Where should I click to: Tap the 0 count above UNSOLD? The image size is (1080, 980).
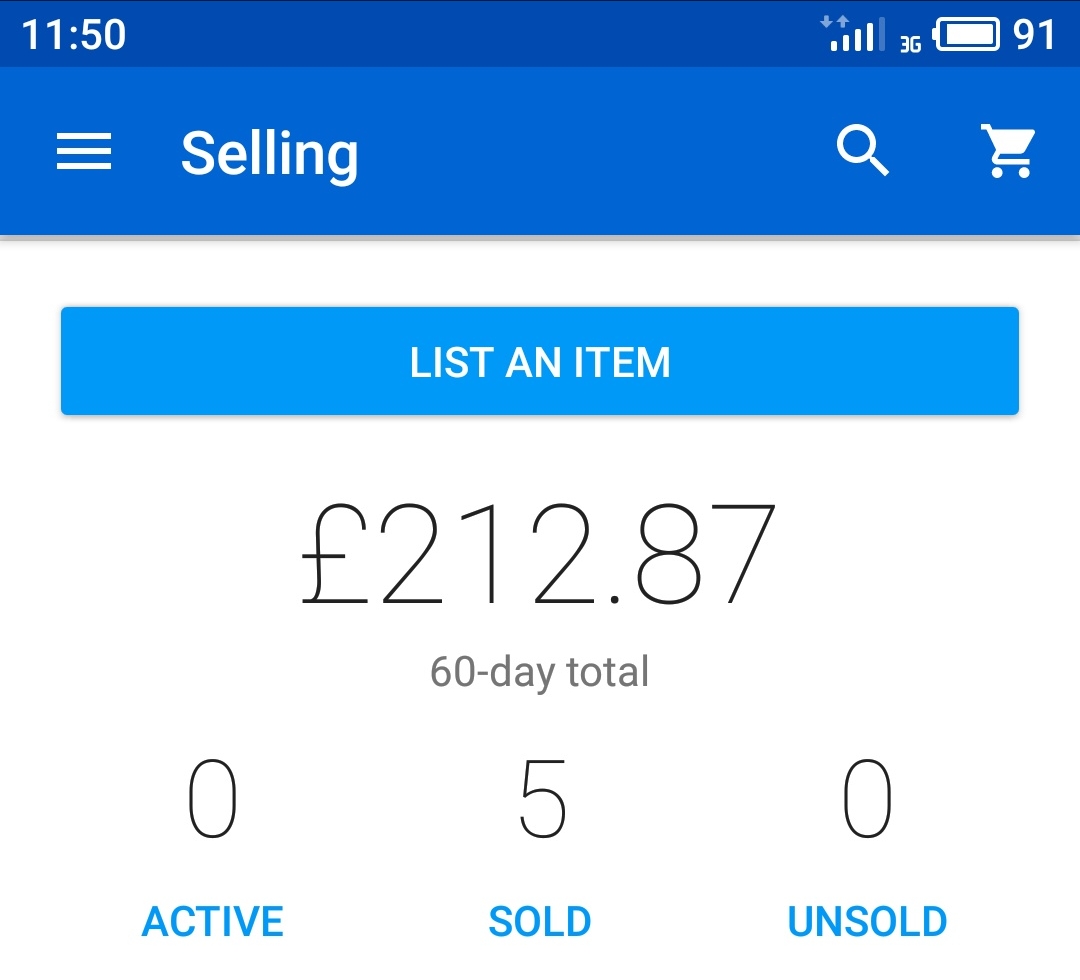[867, 798]
